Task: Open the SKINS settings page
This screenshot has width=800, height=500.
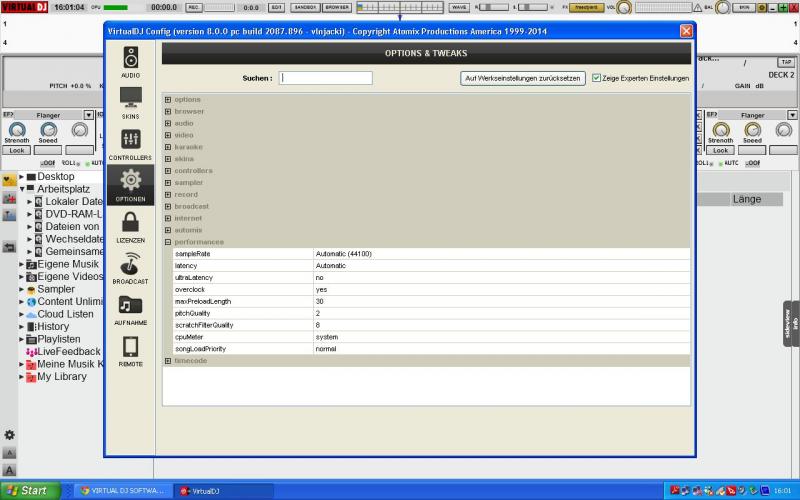Action: (131, 103)
